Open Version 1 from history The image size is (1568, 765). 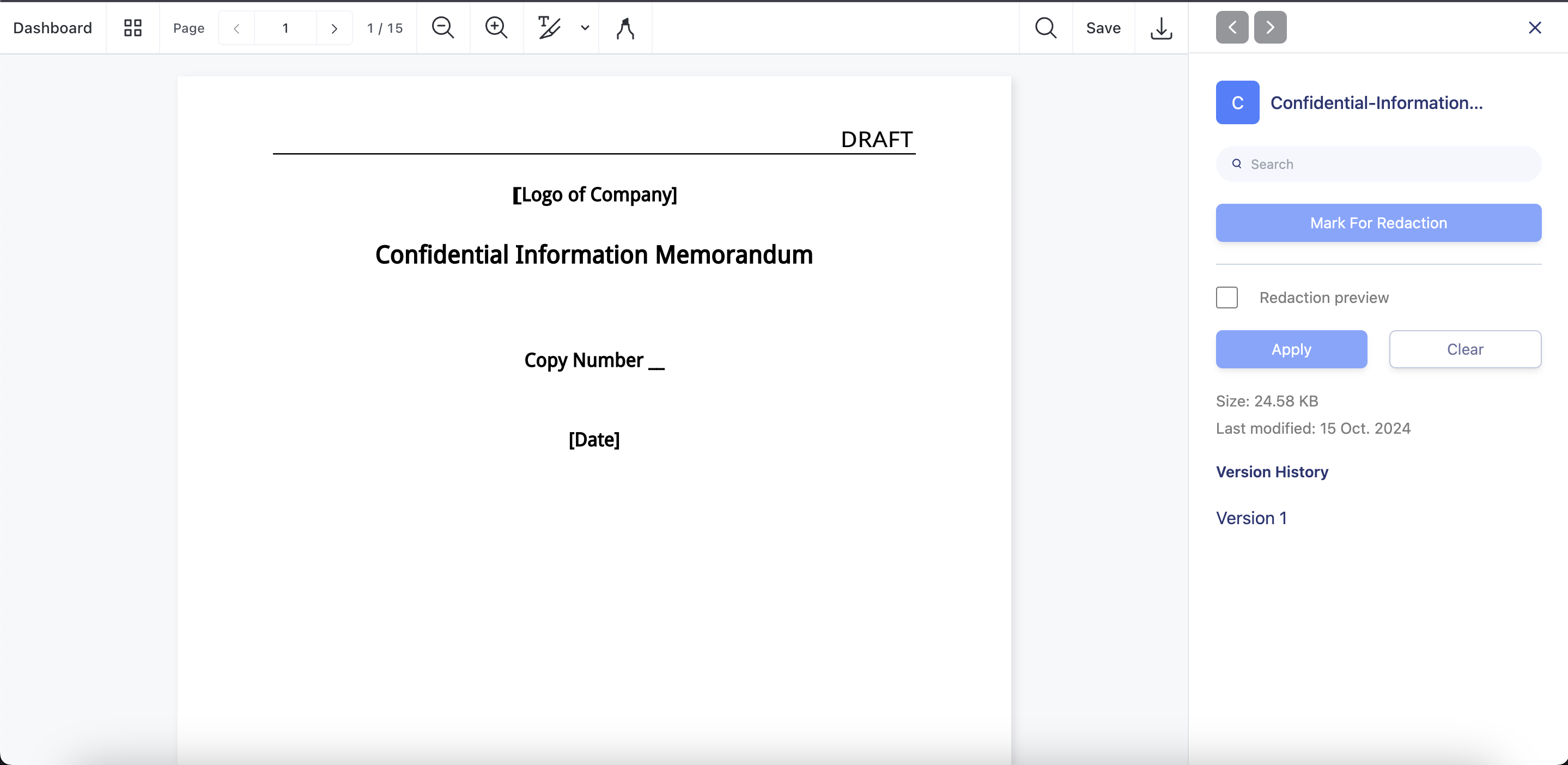(1251, 518)
